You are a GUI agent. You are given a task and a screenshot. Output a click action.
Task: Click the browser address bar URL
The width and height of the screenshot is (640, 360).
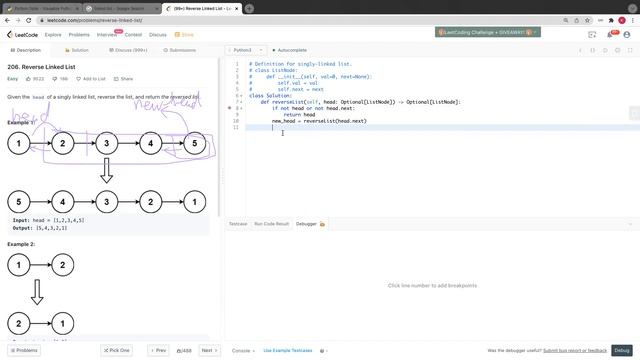pyautogui.click(x=94, y=20)
